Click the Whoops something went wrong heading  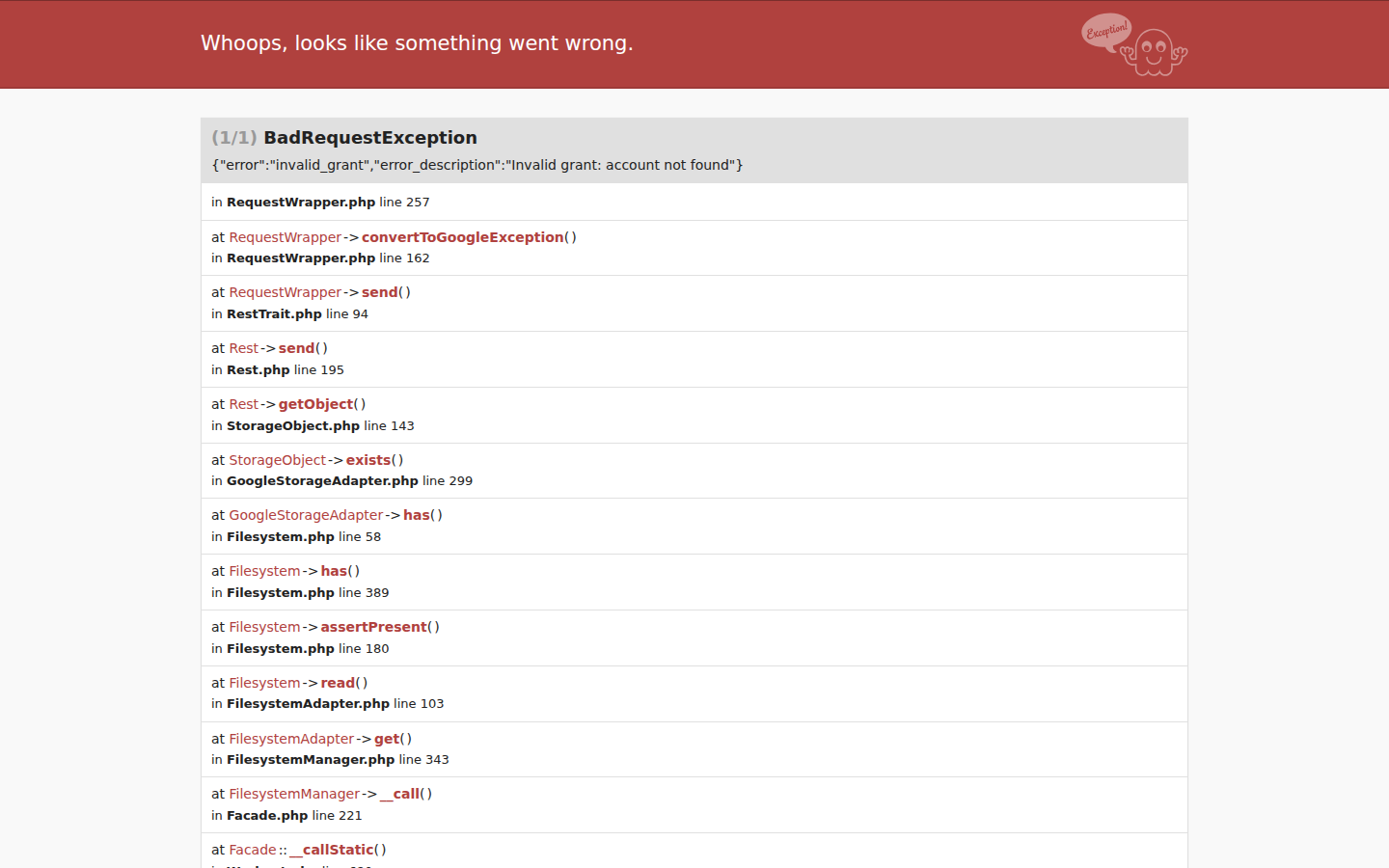click(x=417, y=43)
